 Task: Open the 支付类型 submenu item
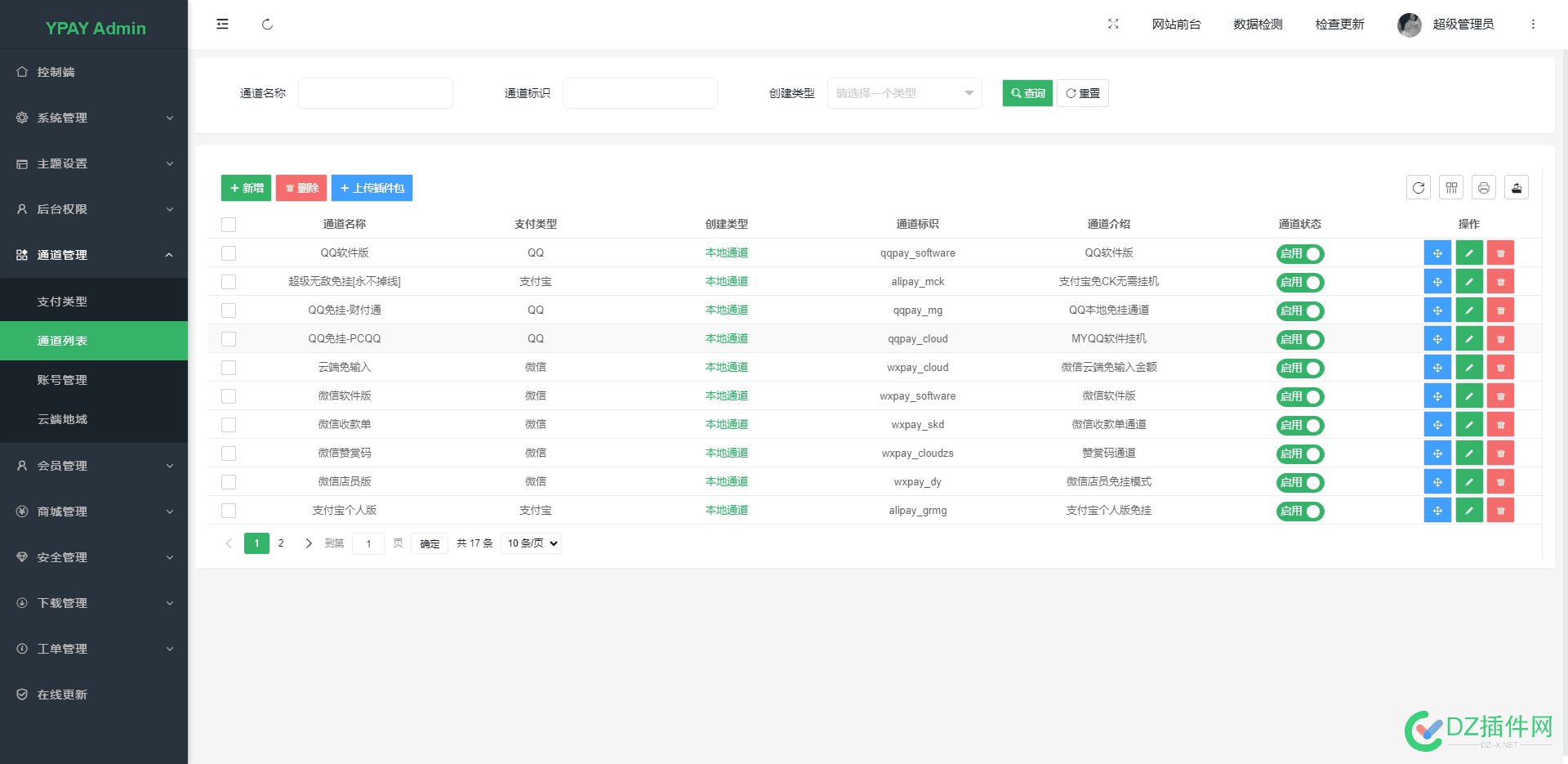tap(94, 302)
